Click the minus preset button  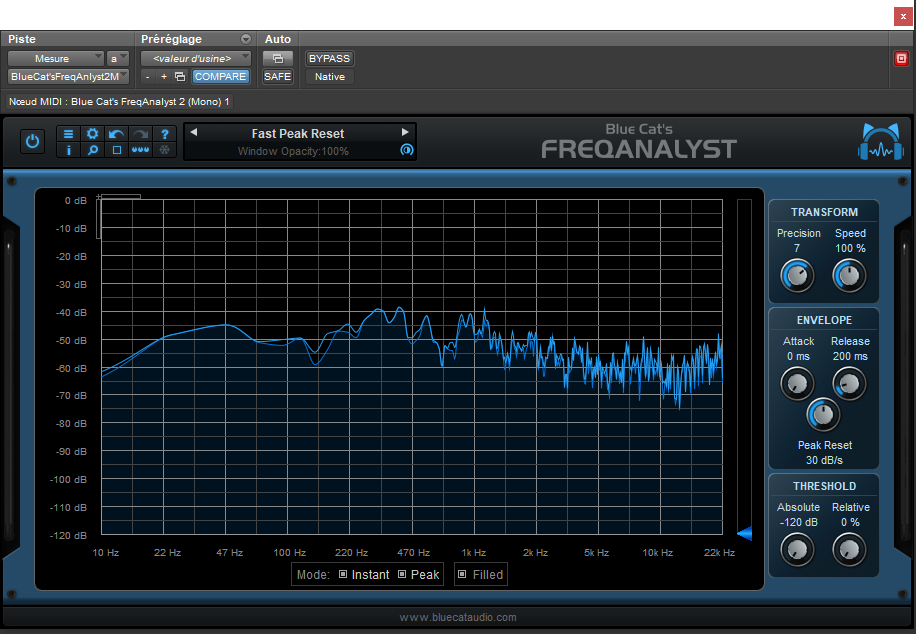click(148, 77)
